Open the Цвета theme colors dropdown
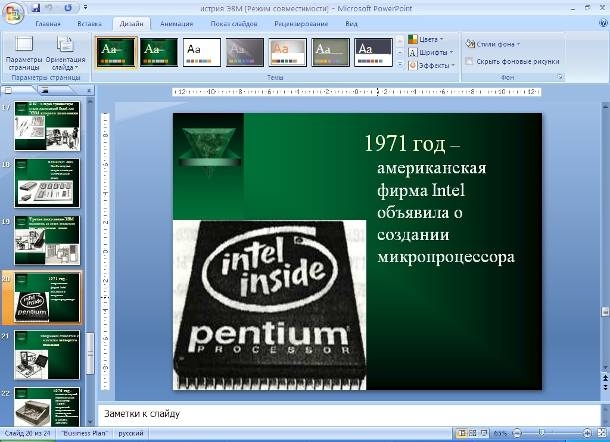Image resolution: width=610 pixels, height=442 pixels. [x=426, y=39]
